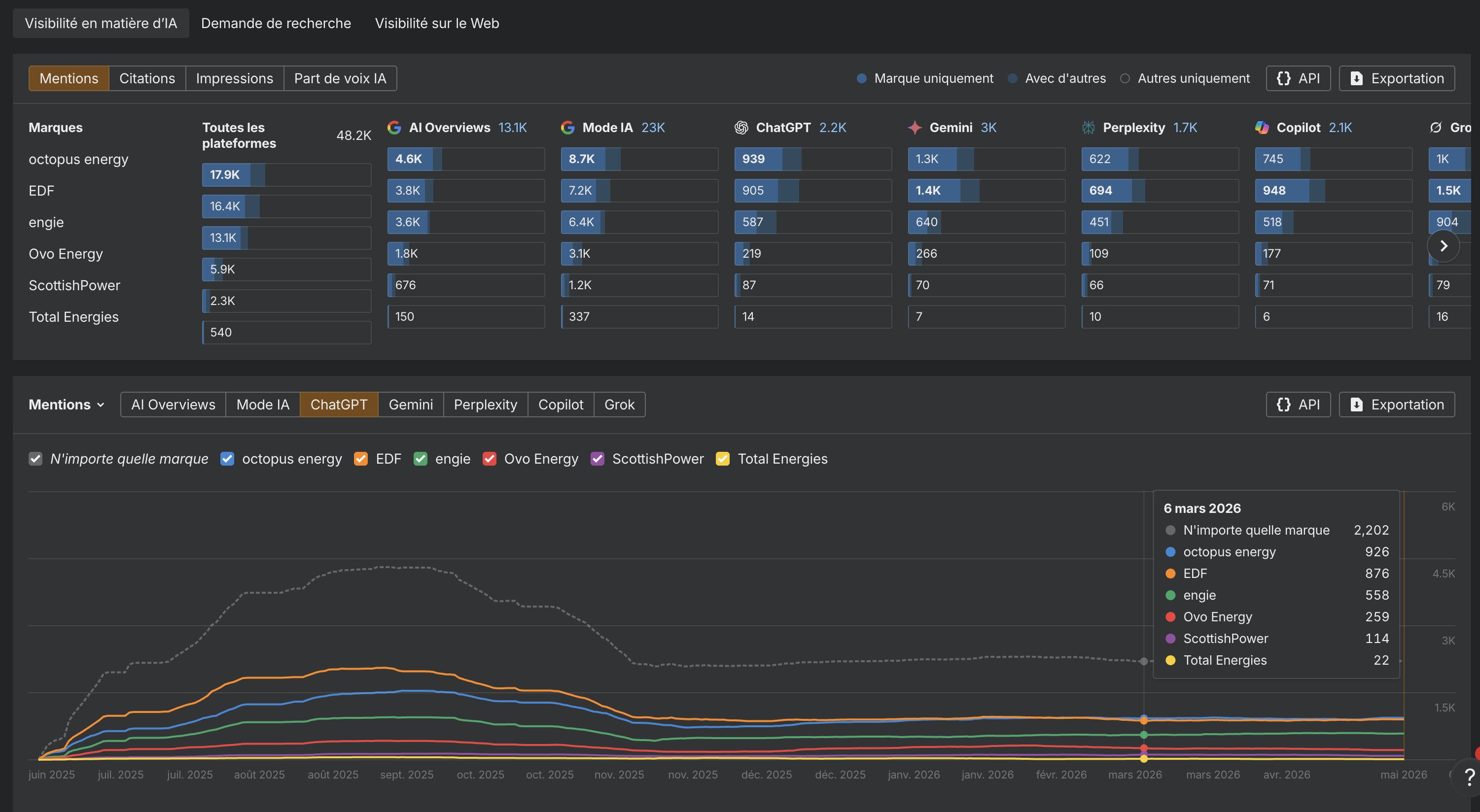Image resolution: width=1480 pixels, height=812 pixels.
Task: Click the ChatGPT logo in the platforms header
Action: click(741, 128)
